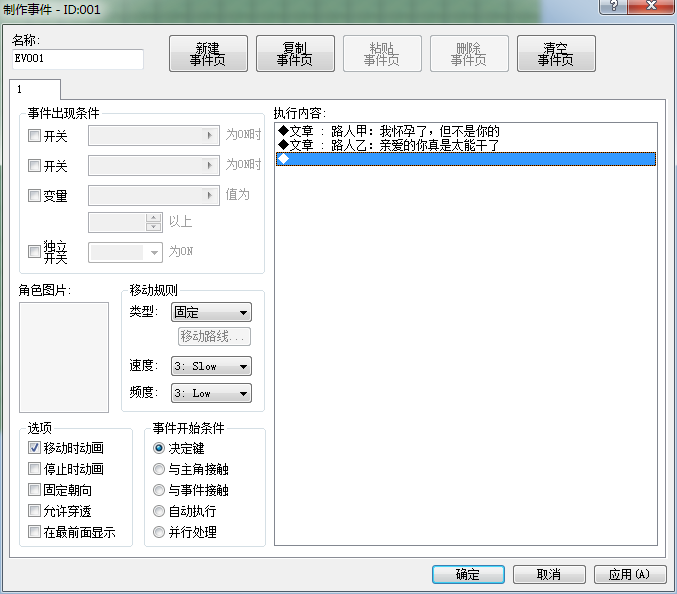Click the disabled 粘贴事件页 button
Viewport: 677px width, 594px height.
[x=382, y=54]
